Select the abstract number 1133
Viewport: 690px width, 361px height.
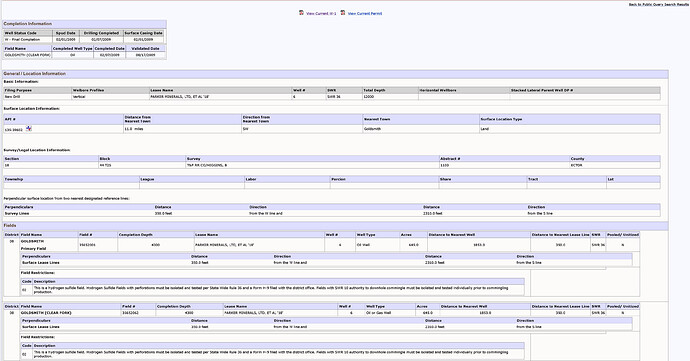504,165
